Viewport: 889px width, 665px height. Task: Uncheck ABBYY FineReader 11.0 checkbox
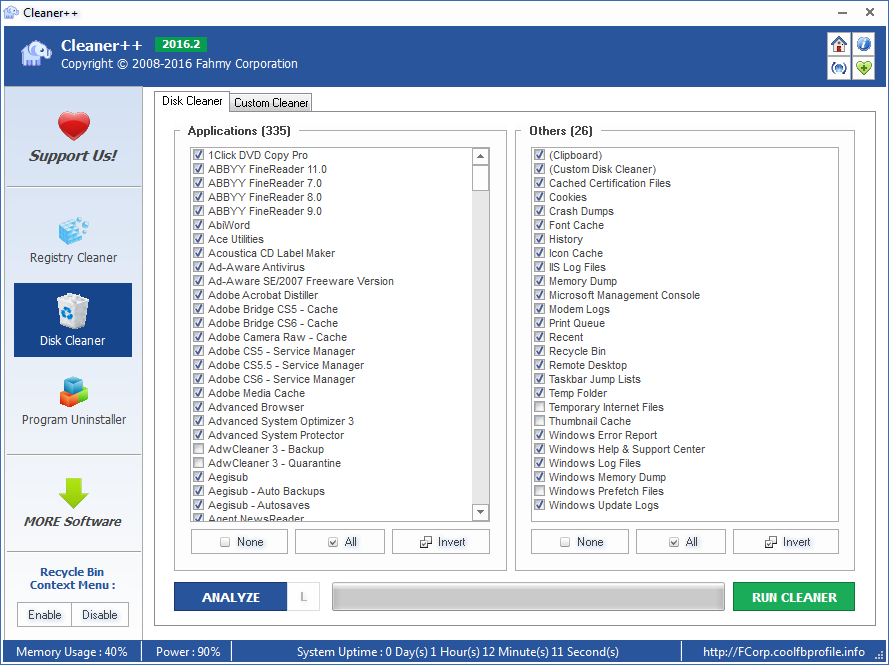(x=198, y=168)
